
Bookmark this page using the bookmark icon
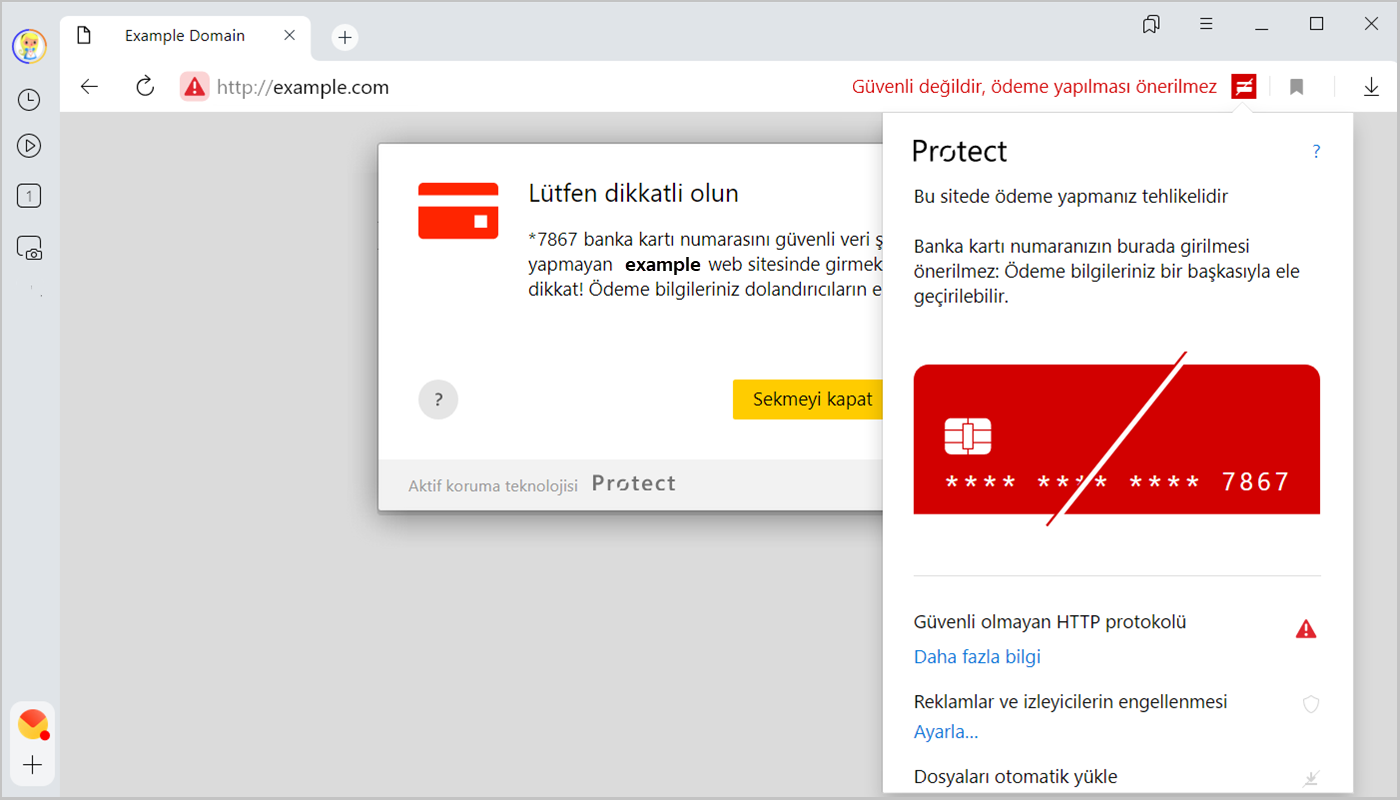pos(1296,87)
